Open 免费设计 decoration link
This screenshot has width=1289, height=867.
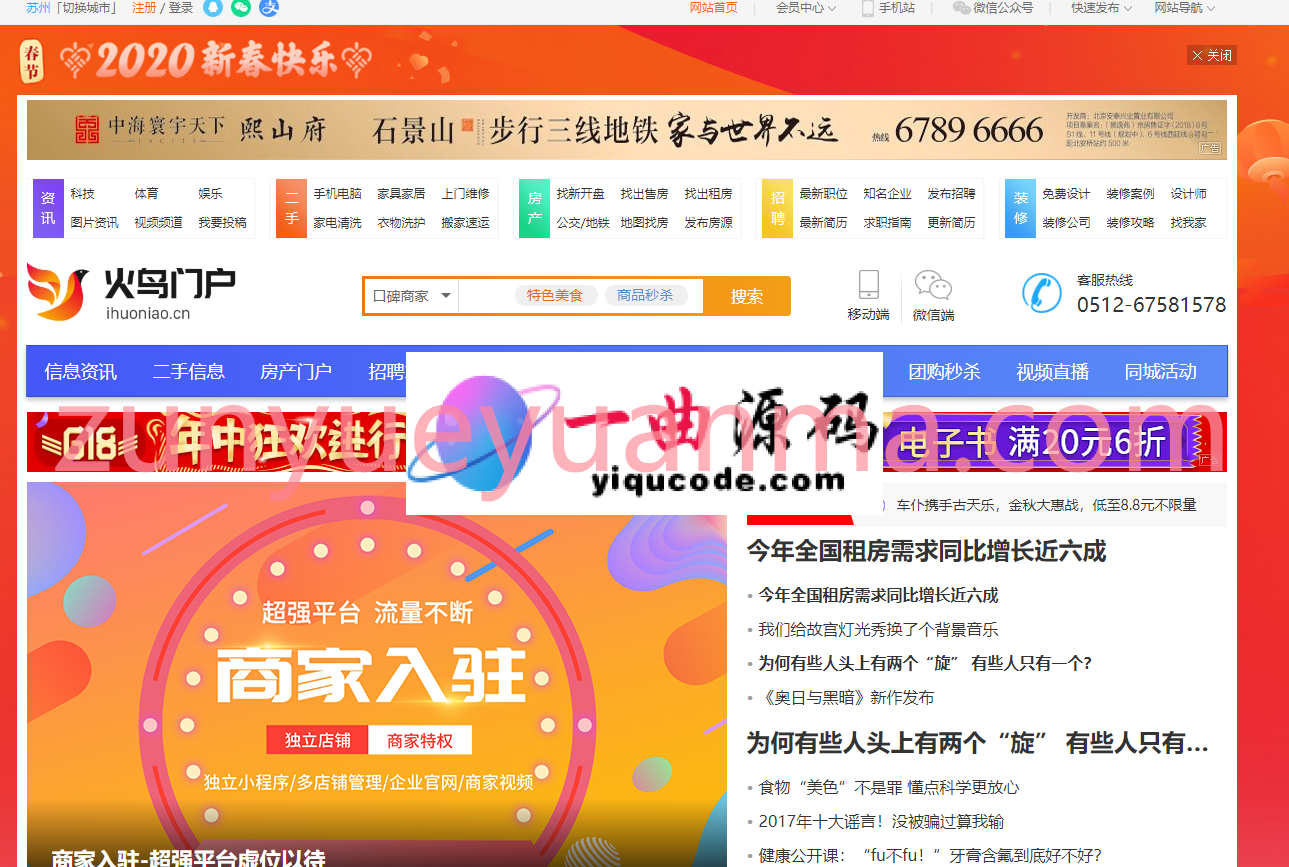click(1067, 194)
